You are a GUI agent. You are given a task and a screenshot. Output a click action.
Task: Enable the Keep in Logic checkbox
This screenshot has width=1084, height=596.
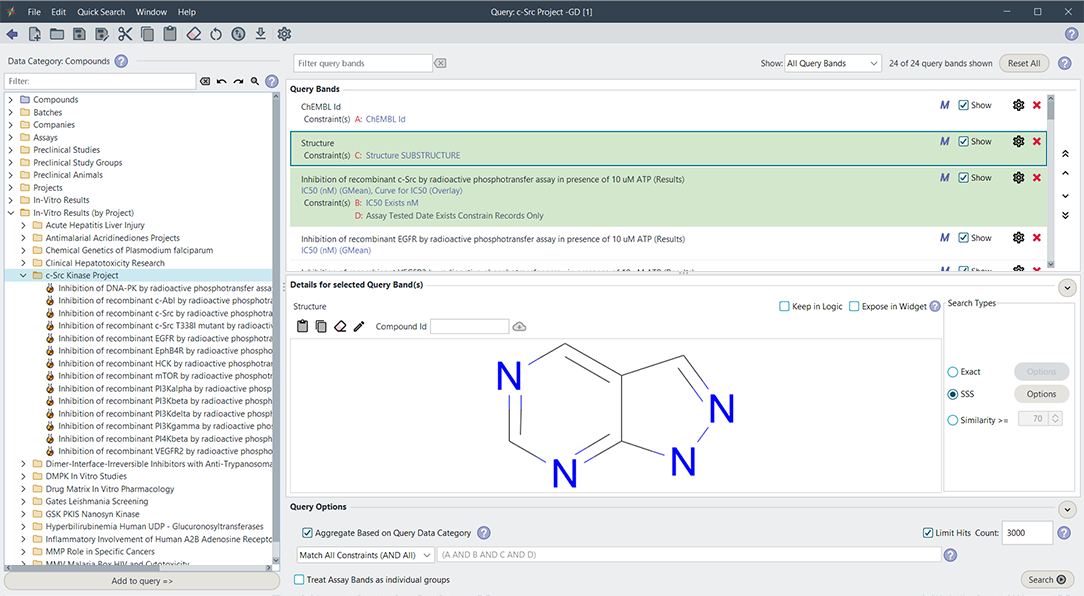[784, 307]
